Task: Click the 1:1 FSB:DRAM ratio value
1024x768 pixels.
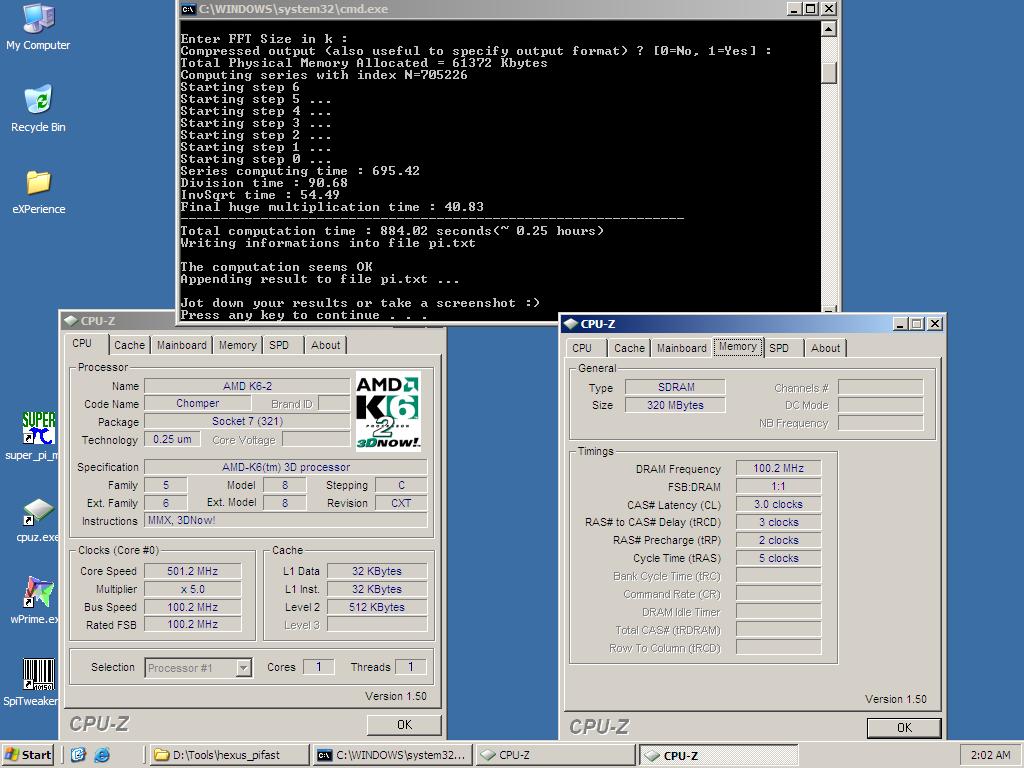Action: (778, 487)
